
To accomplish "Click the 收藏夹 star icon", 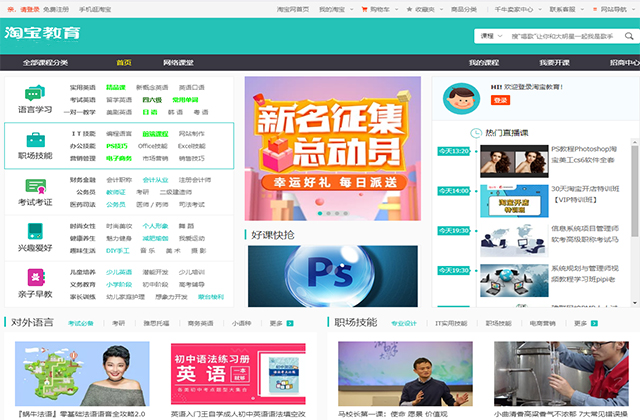I will tap(409, 9).
